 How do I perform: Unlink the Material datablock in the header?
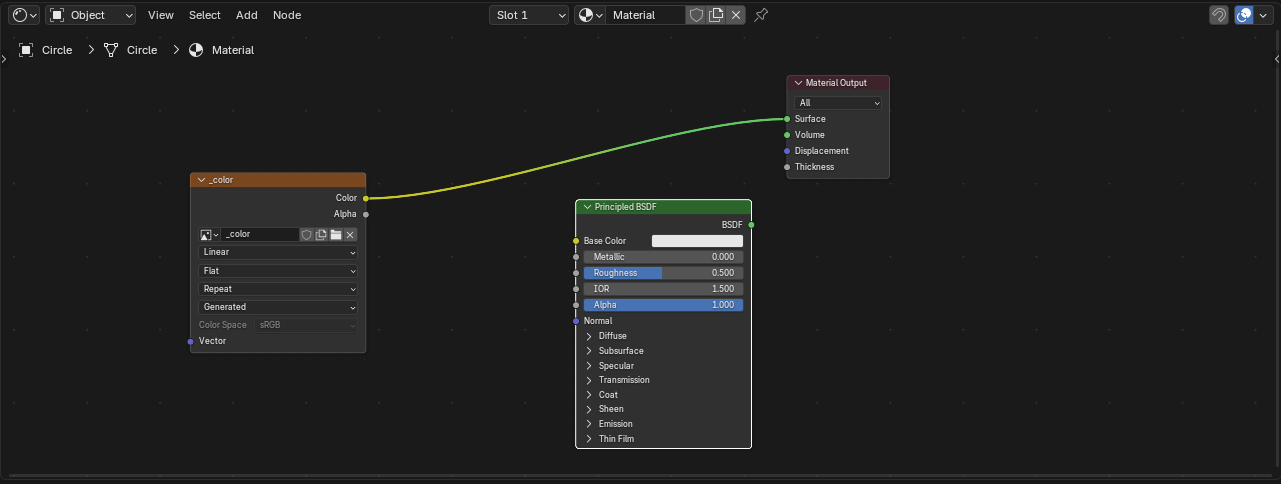pyautogui.click(x=736, y=15)
